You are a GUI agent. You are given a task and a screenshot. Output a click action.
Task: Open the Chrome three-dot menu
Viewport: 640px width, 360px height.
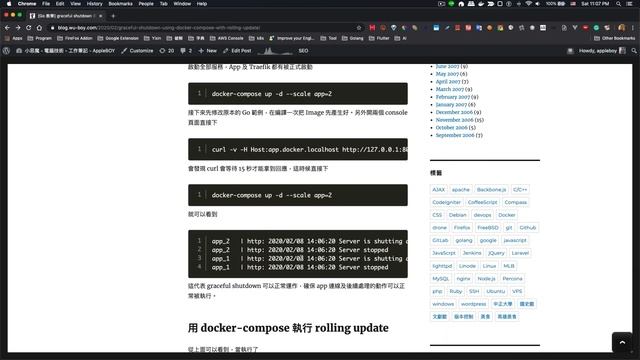[633, 28]
